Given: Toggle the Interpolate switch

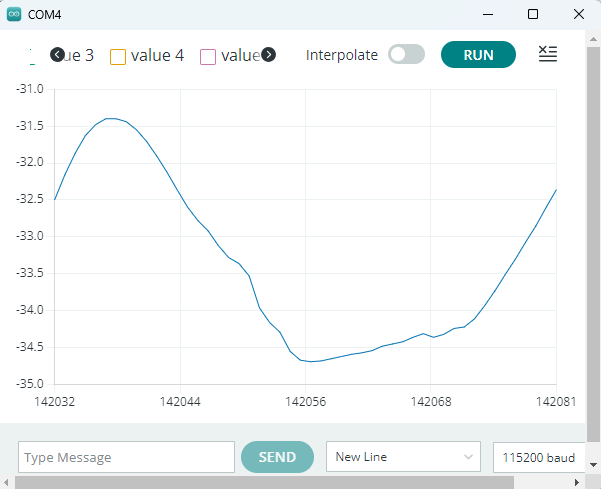Looking at the screenshot, I should pos(406,55).
